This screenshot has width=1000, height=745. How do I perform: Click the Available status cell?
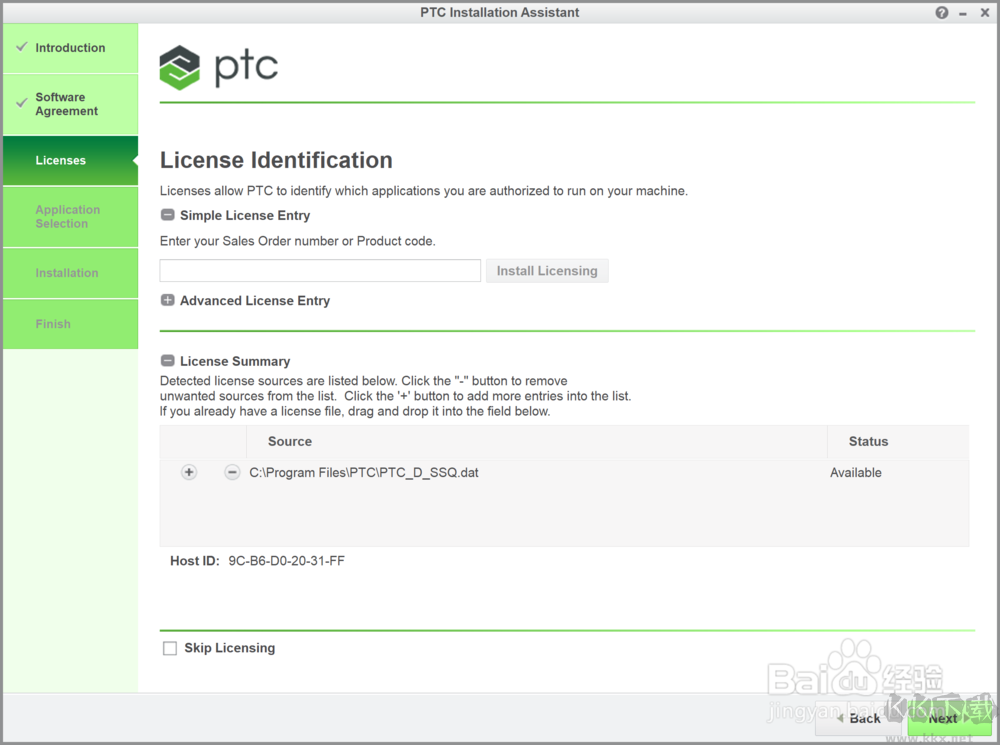tap(856, 473)
